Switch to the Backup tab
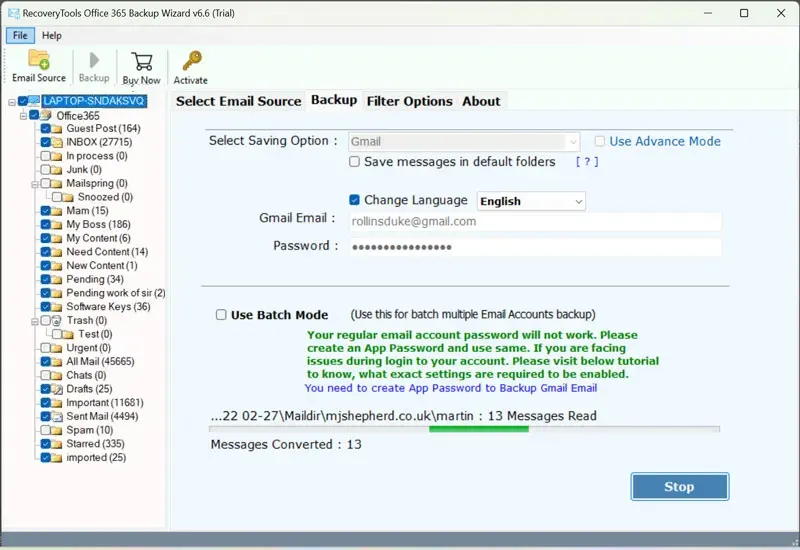This screenshot has height=550, width=800. tap(334, 99)
